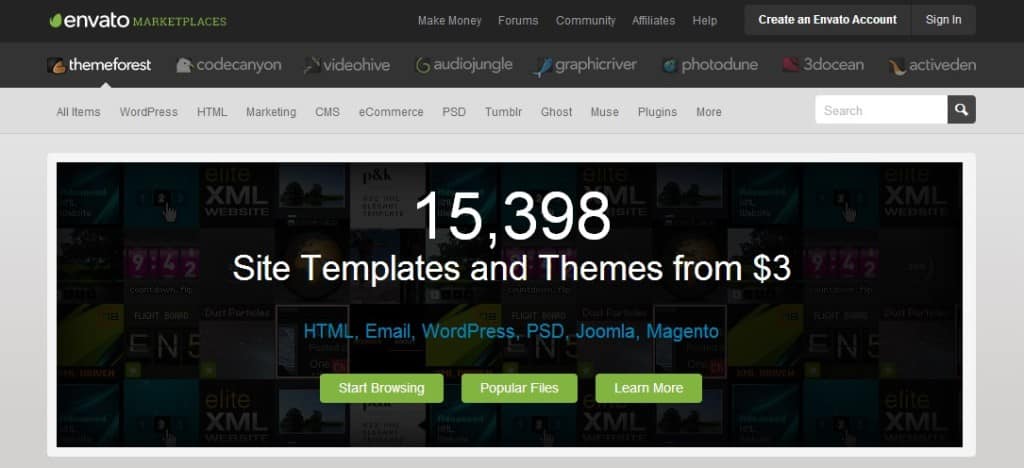Open the Tumblr category menu
The width and height of the screenshot is (1024, 468).
504,112
